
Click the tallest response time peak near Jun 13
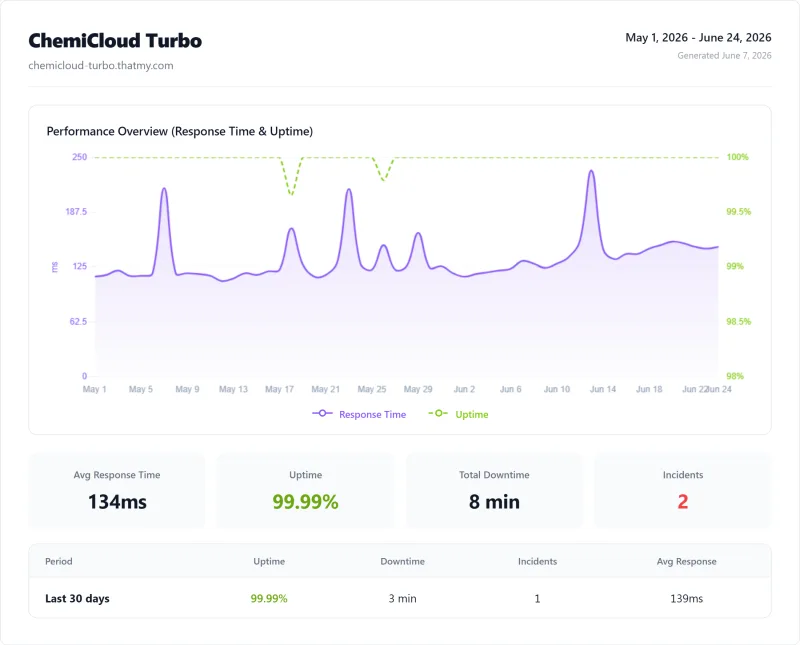tap(591, 171)
